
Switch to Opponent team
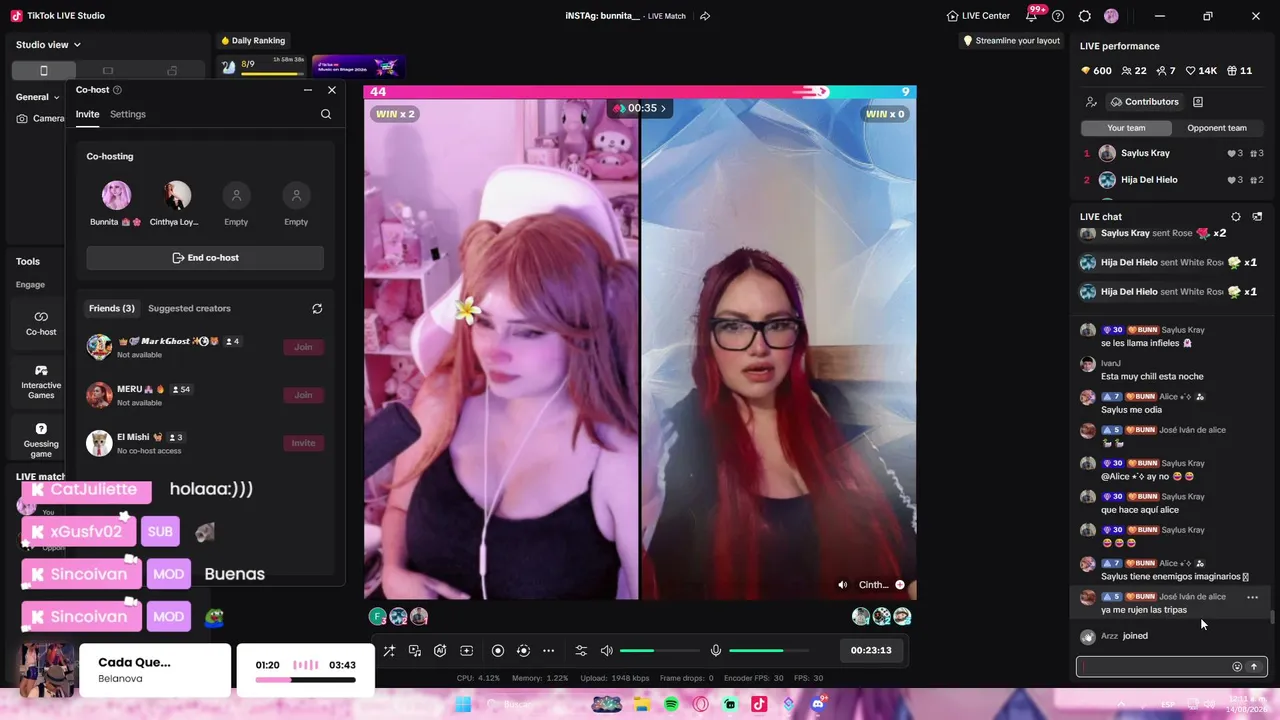tap(1217, 128)
